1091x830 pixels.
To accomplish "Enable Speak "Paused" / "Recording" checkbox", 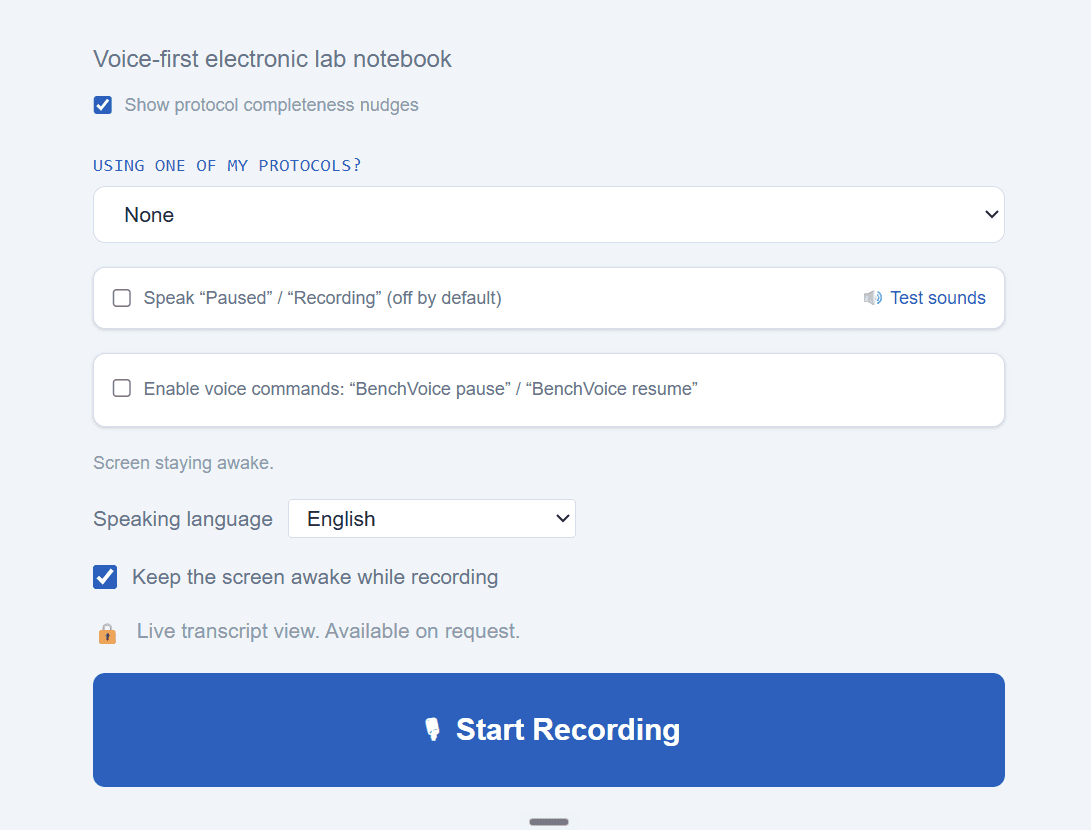I will (122, 298).
